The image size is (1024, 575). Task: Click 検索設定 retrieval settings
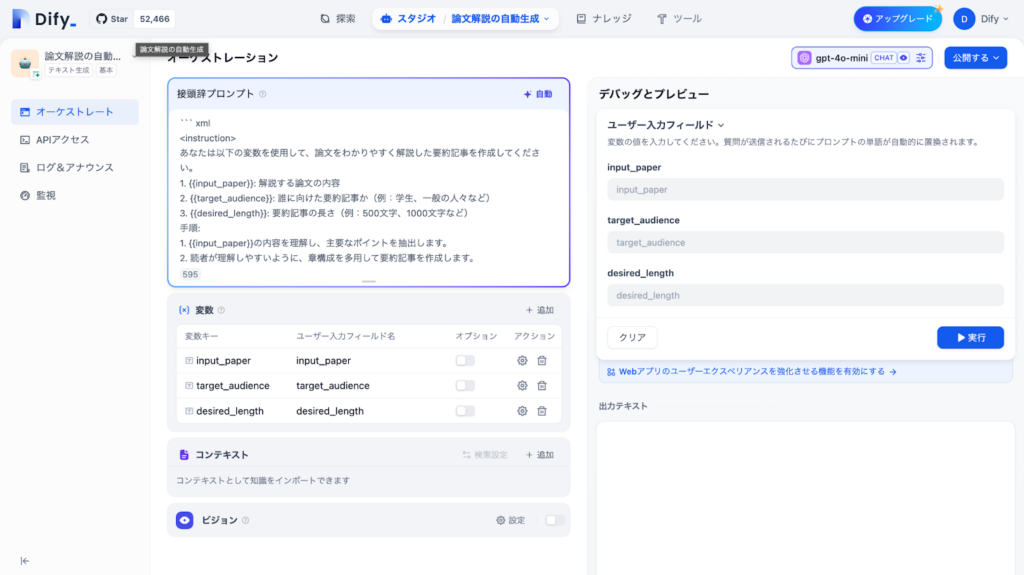point(485,455)
